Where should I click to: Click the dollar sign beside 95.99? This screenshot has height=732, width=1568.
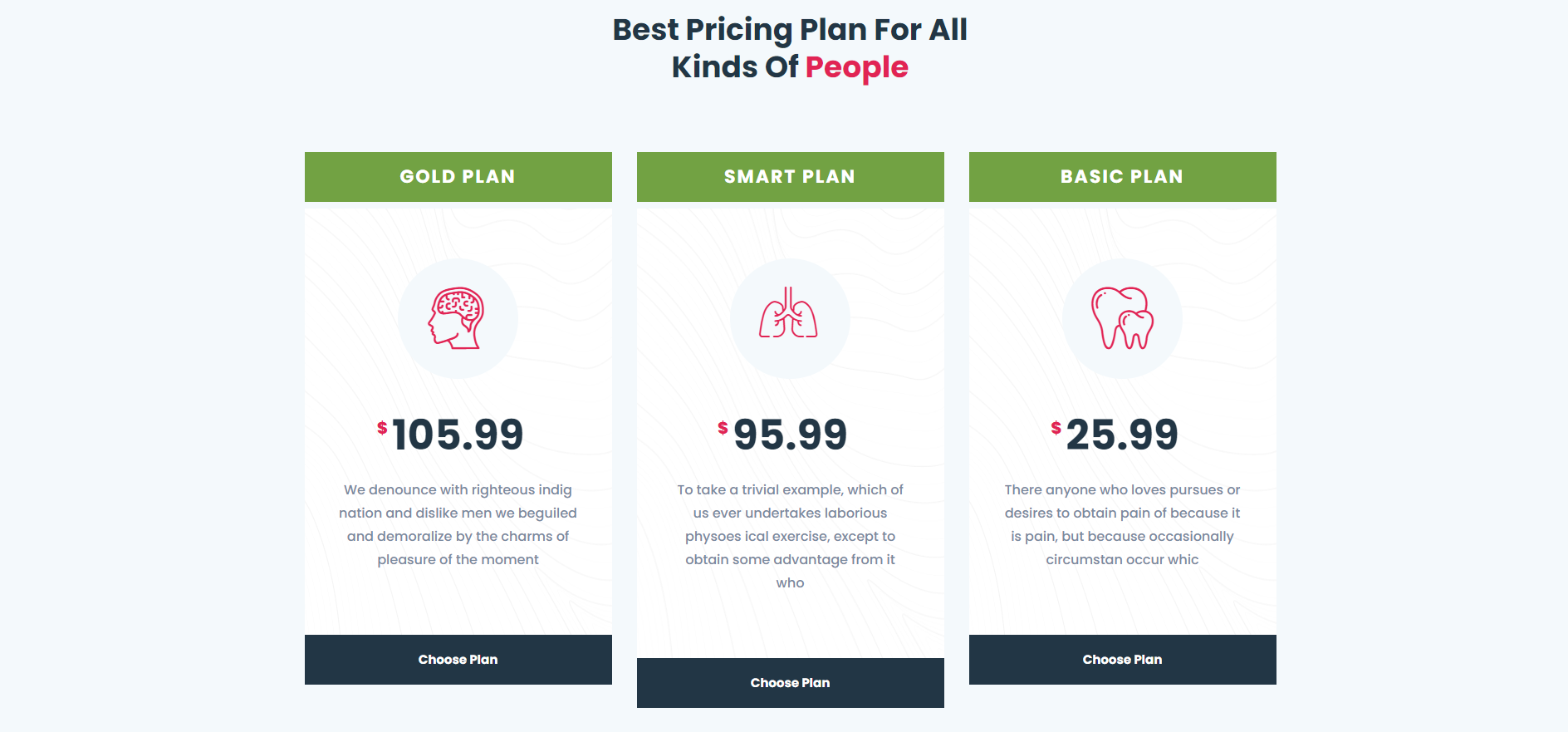click(x=723, y=428)
